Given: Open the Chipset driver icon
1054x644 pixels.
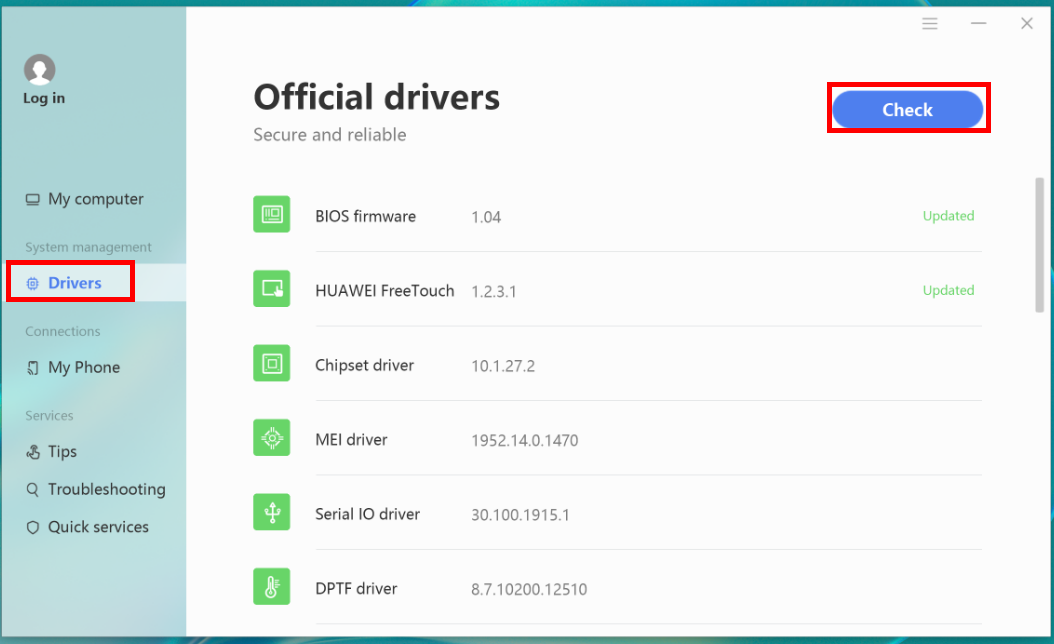Looking at the screenshot, I should coord(271,363).
